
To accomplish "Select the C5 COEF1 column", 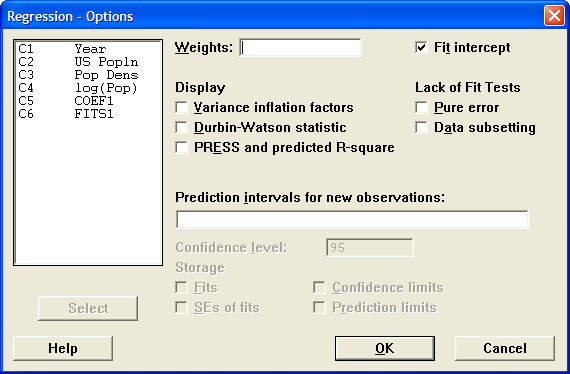I will coord(88,101).
